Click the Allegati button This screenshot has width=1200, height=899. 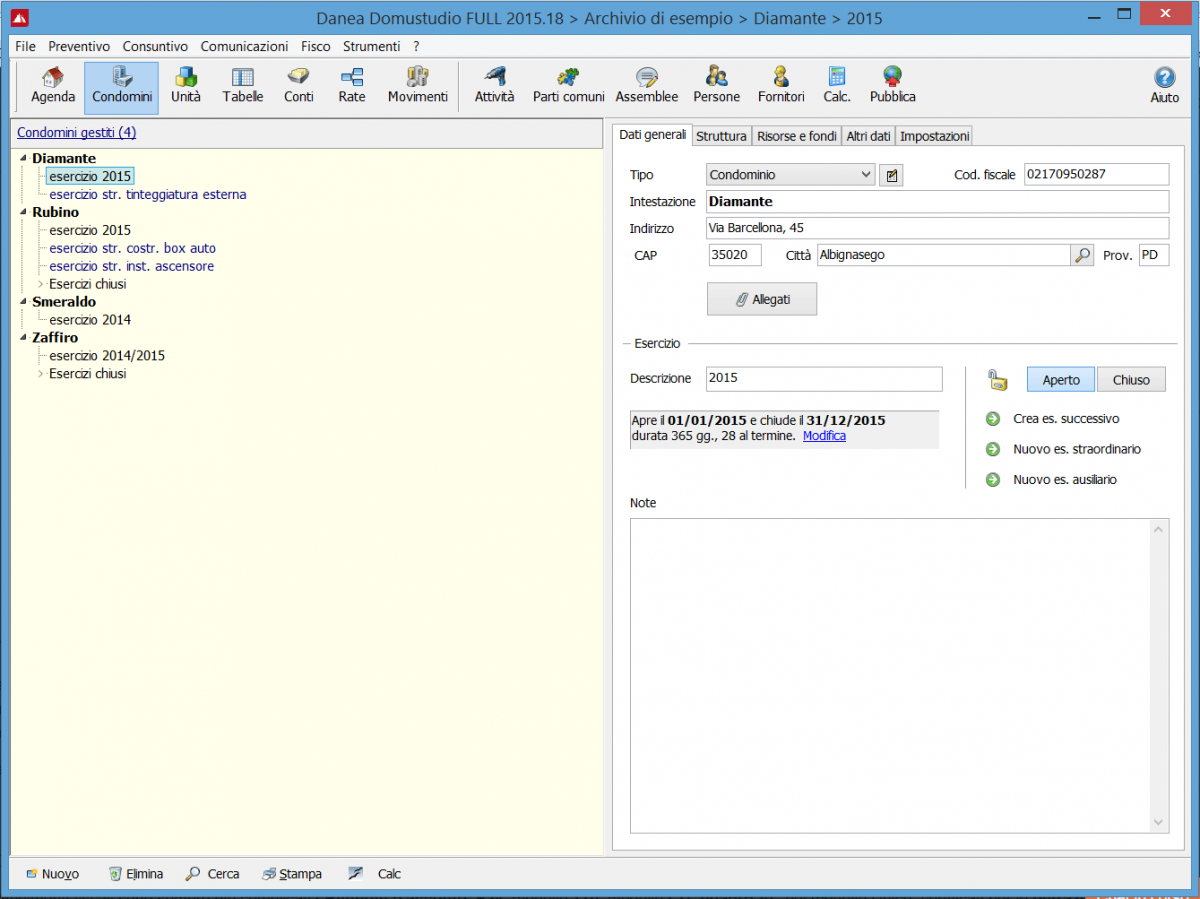coord(762,299)
